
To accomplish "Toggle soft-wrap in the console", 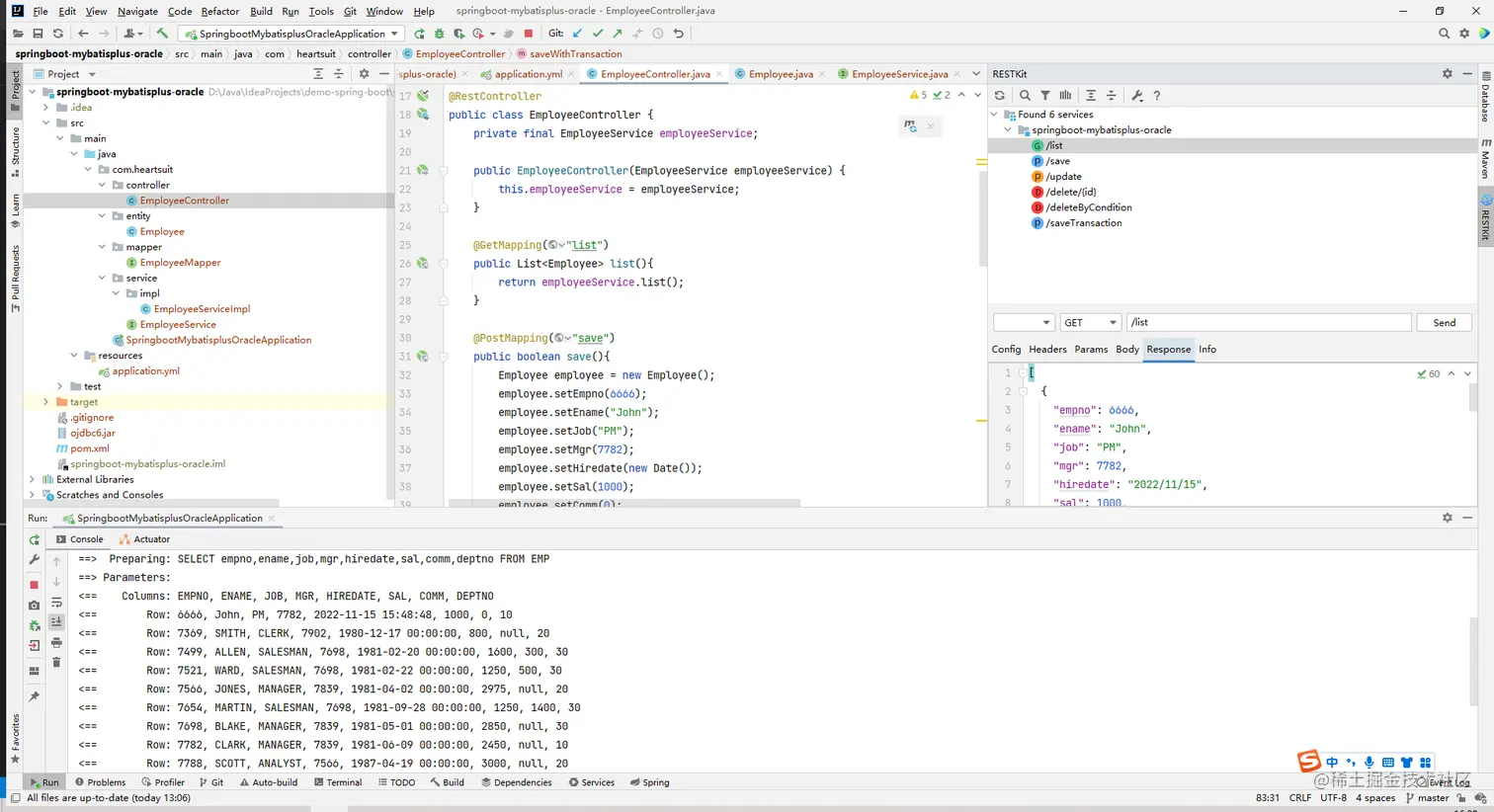I will pyautogui.click(x=56, y=603).
